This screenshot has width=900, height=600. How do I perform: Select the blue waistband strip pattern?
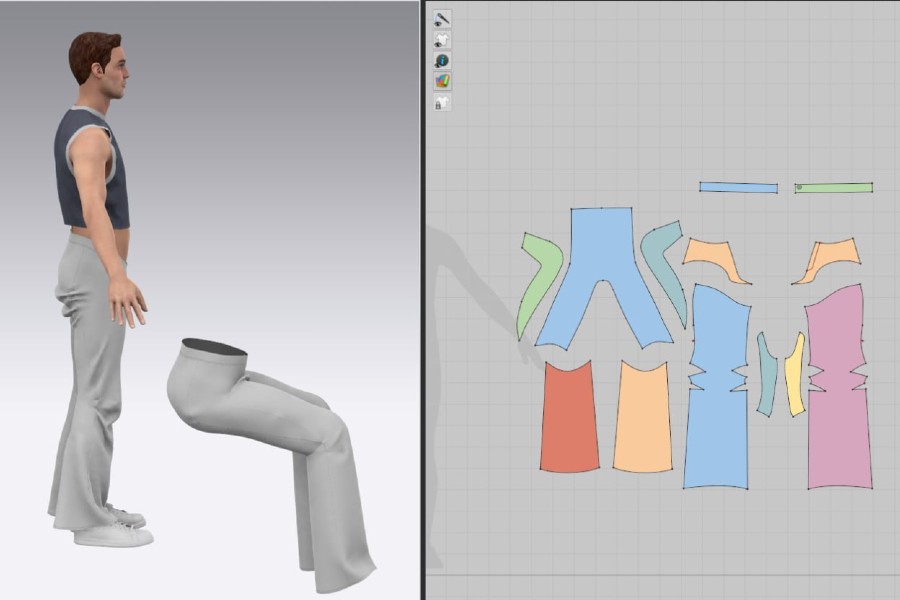(738, 187)
